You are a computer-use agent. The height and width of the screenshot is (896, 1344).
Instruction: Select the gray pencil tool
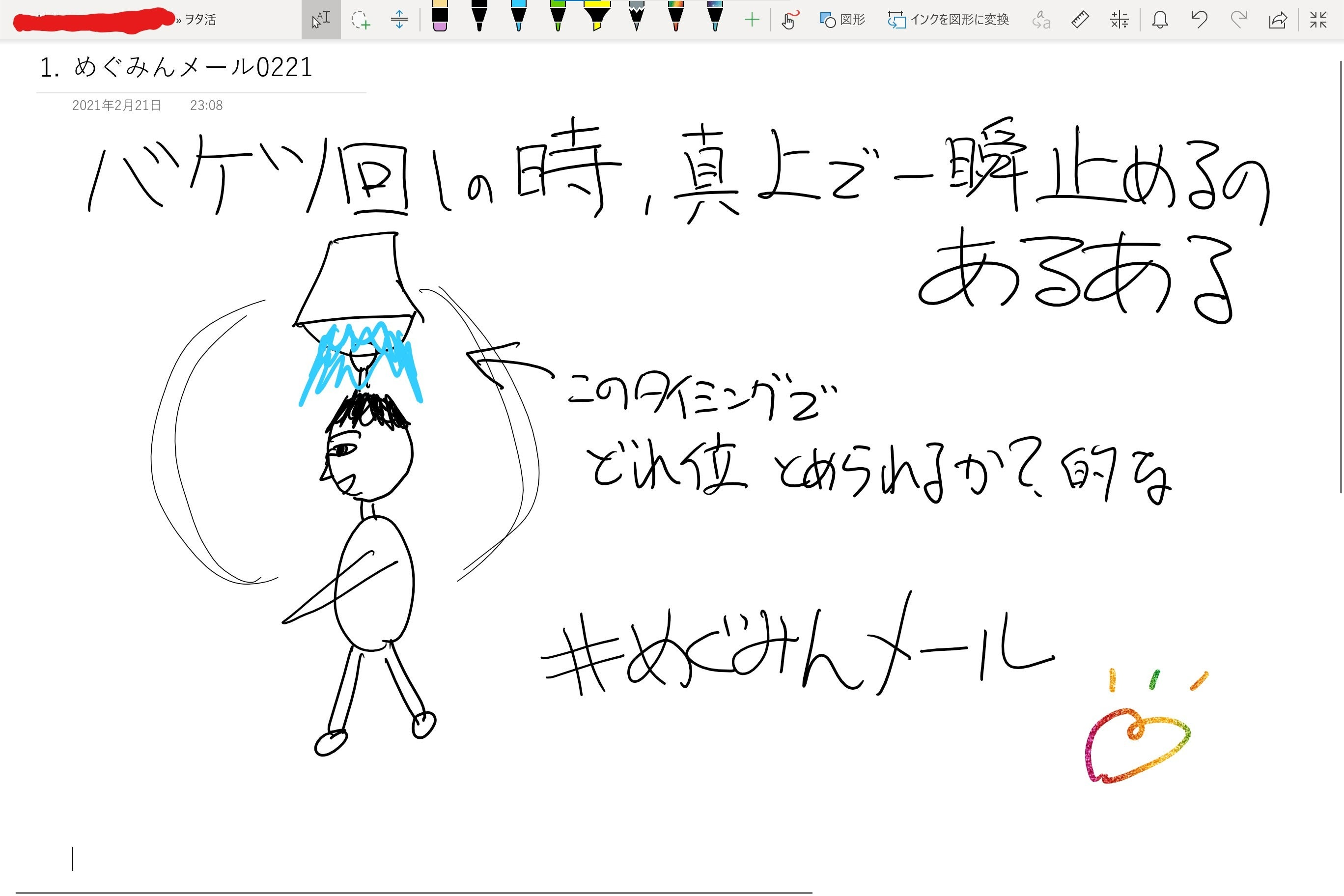tap(636, 20)
